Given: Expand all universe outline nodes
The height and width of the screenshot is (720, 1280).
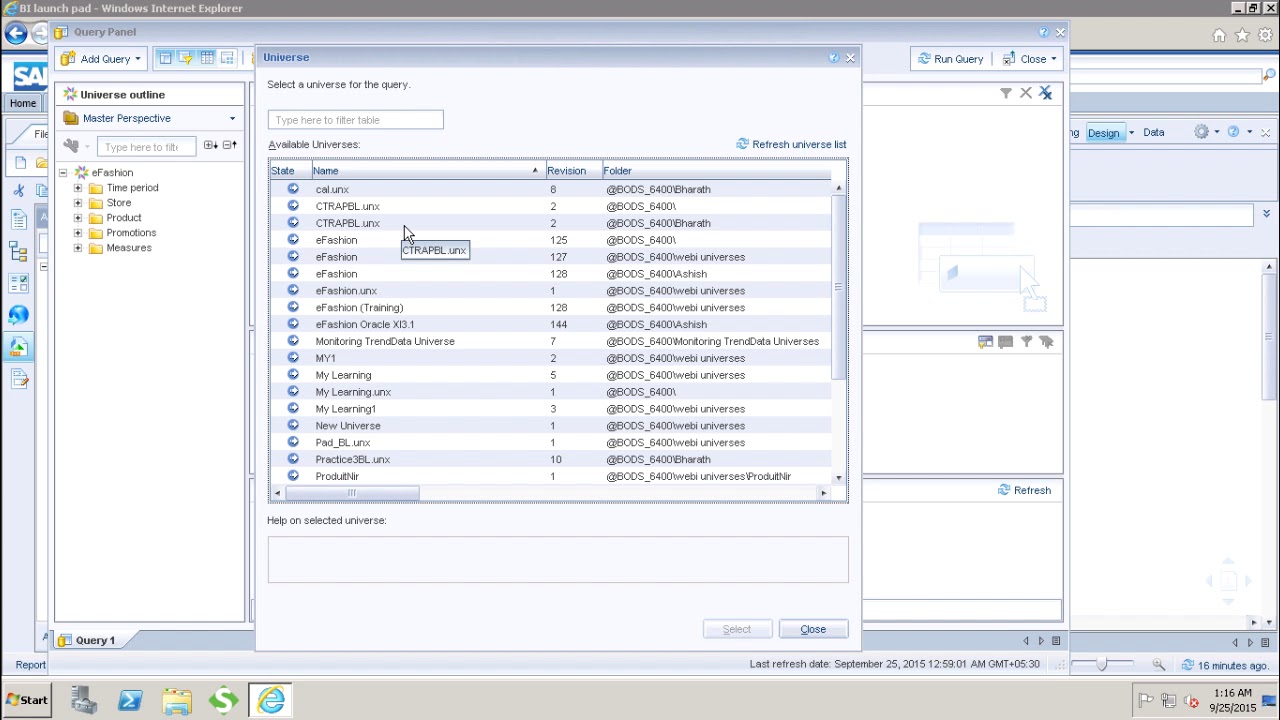Looking at the screenshot, I should coord(211,146).
